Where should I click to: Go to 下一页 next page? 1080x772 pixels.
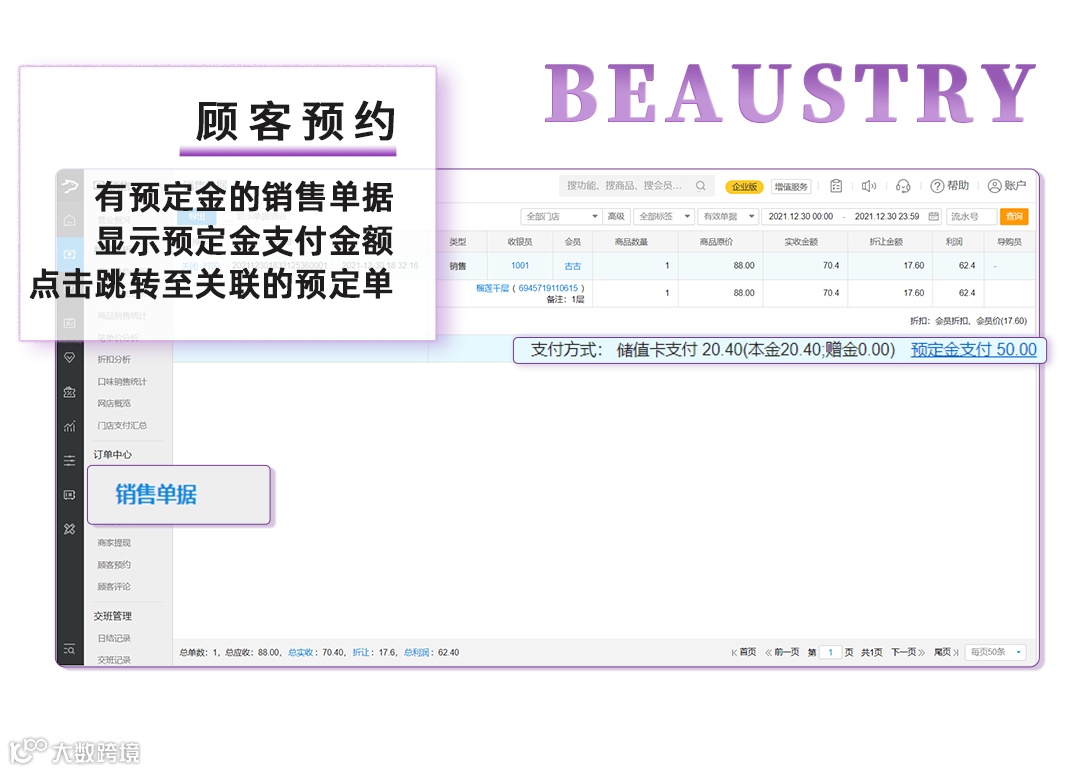(908, 652)
